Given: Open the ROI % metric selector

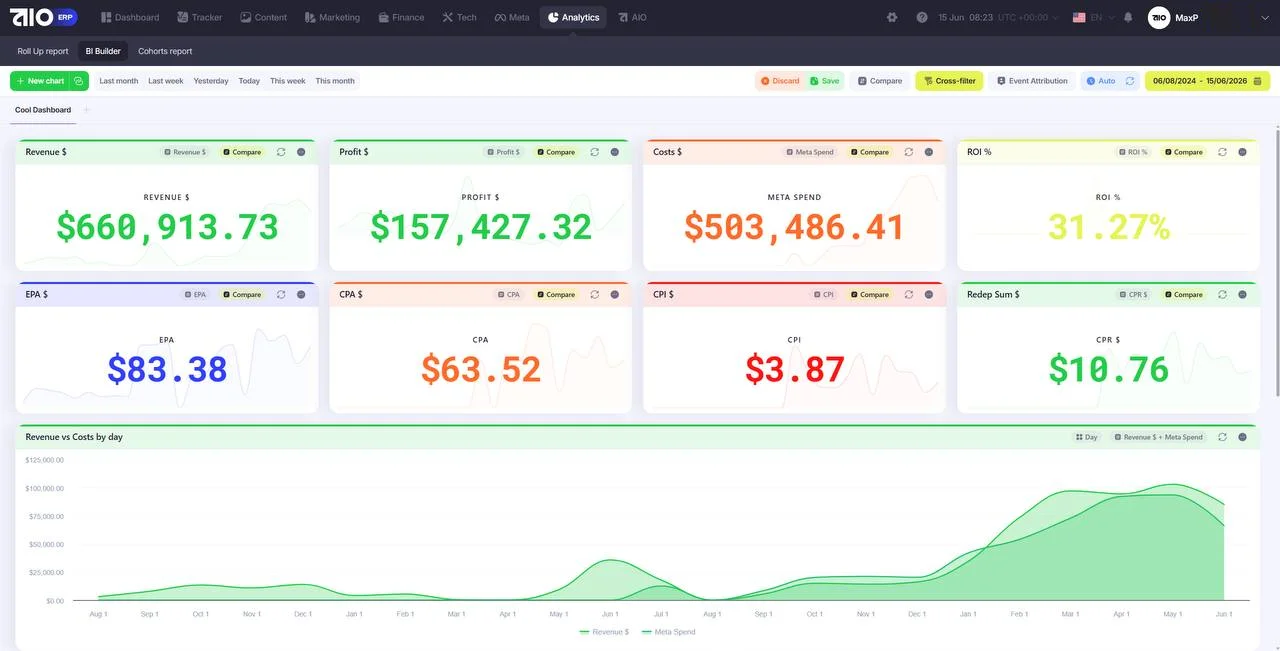Looking at the screenshot, I should click(x=1134, y=152).
